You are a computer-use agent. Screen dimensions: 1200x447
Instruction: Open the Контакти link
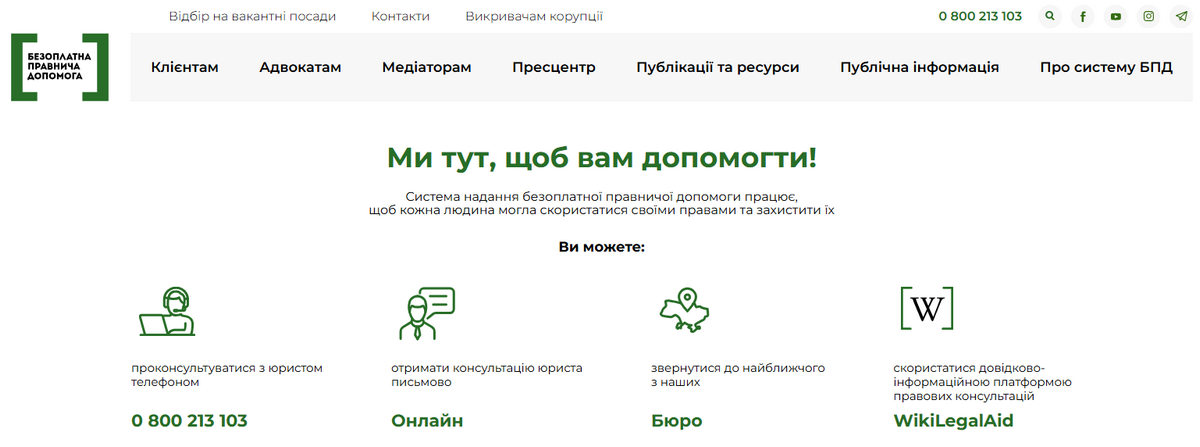400,16
